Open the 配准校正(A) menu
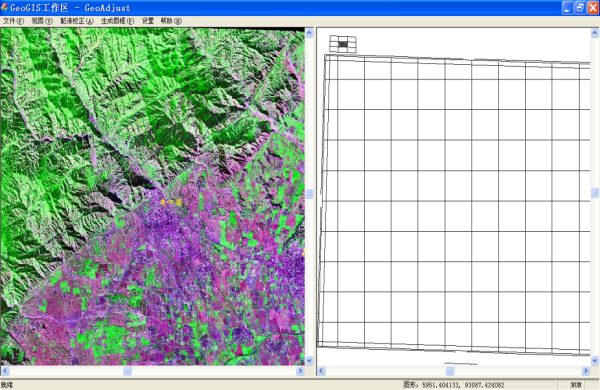Viewport: 600px width, 390px height. click(77, 21)
